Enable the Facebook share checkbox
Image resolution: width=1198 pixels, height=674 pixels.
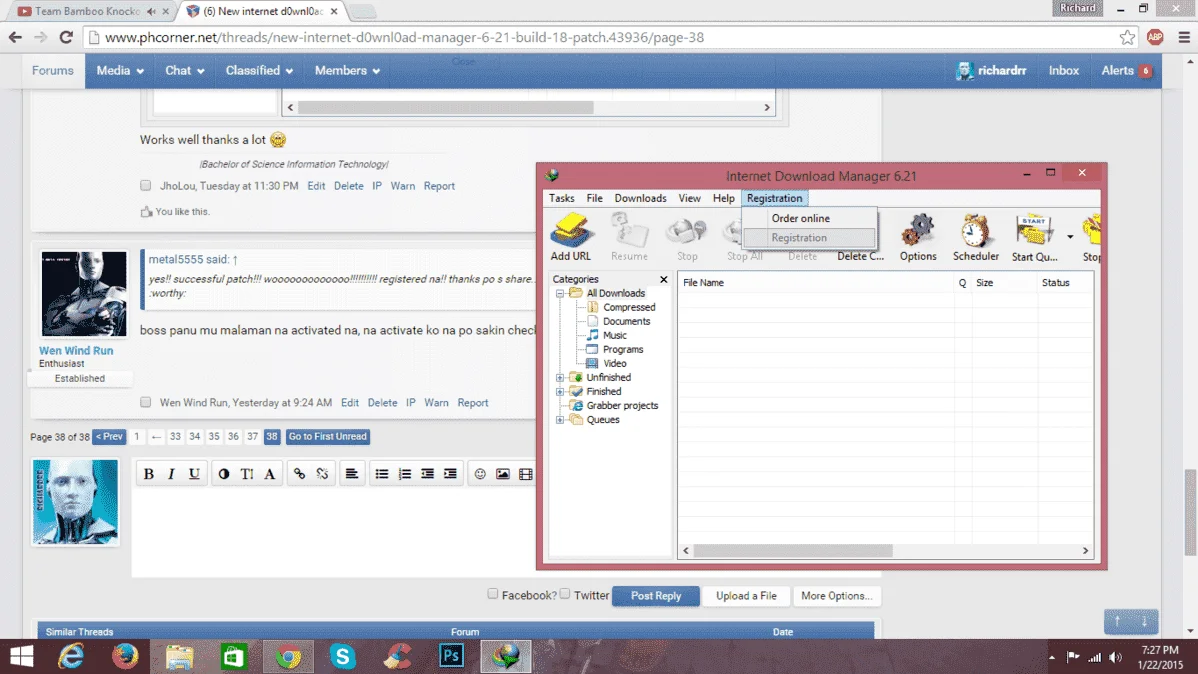pos(493,594)
